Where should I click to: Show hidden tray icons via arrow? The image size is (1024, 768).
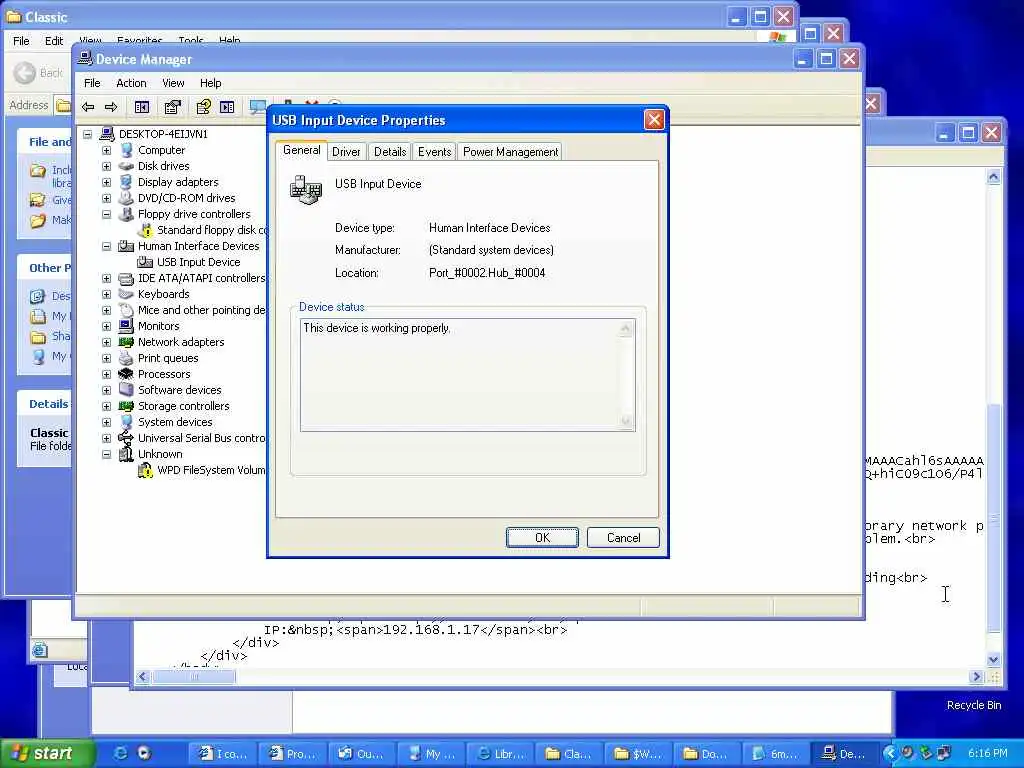(889, 753)
